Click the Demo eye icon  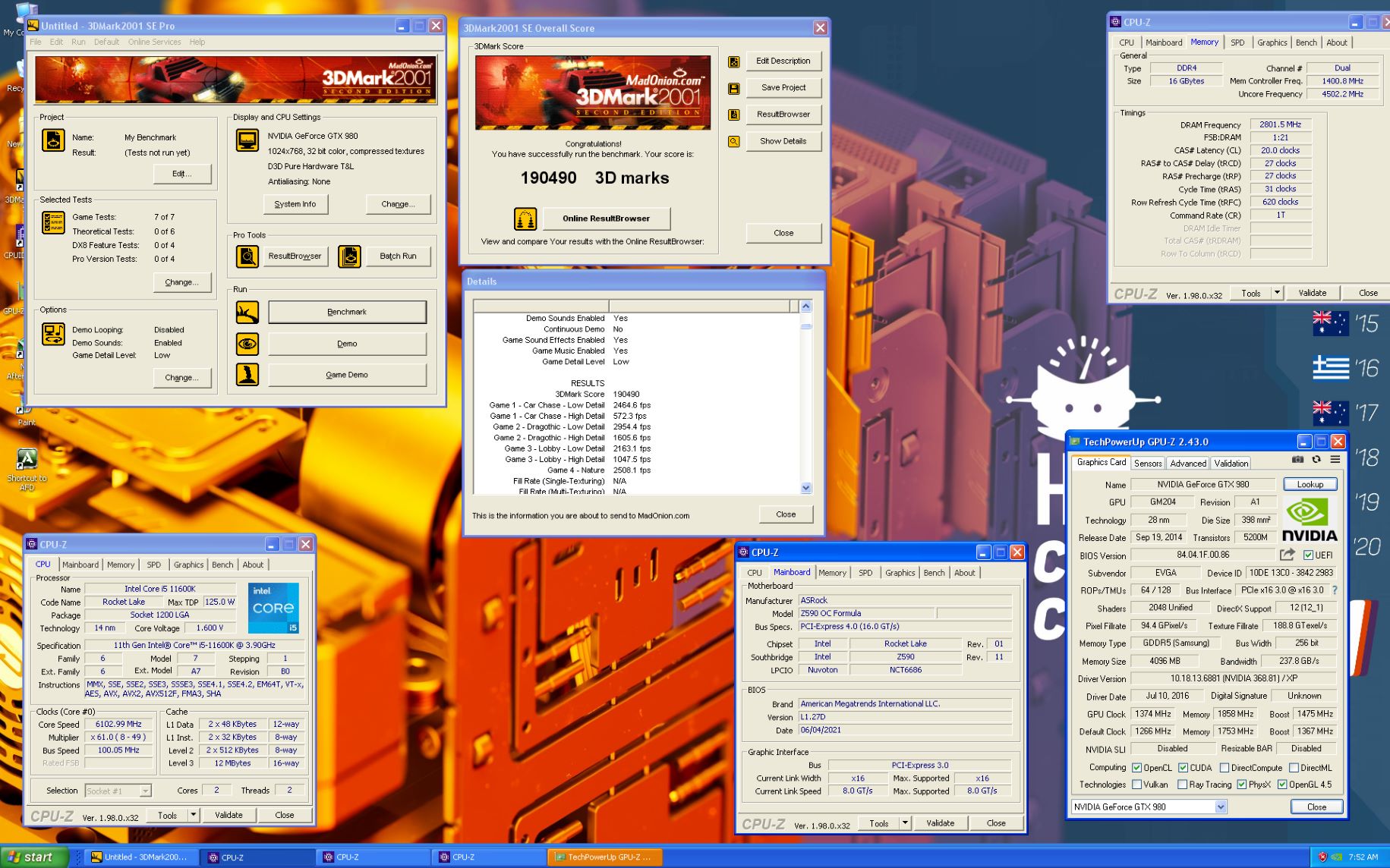pyautogui.click(x=247, y=344)
